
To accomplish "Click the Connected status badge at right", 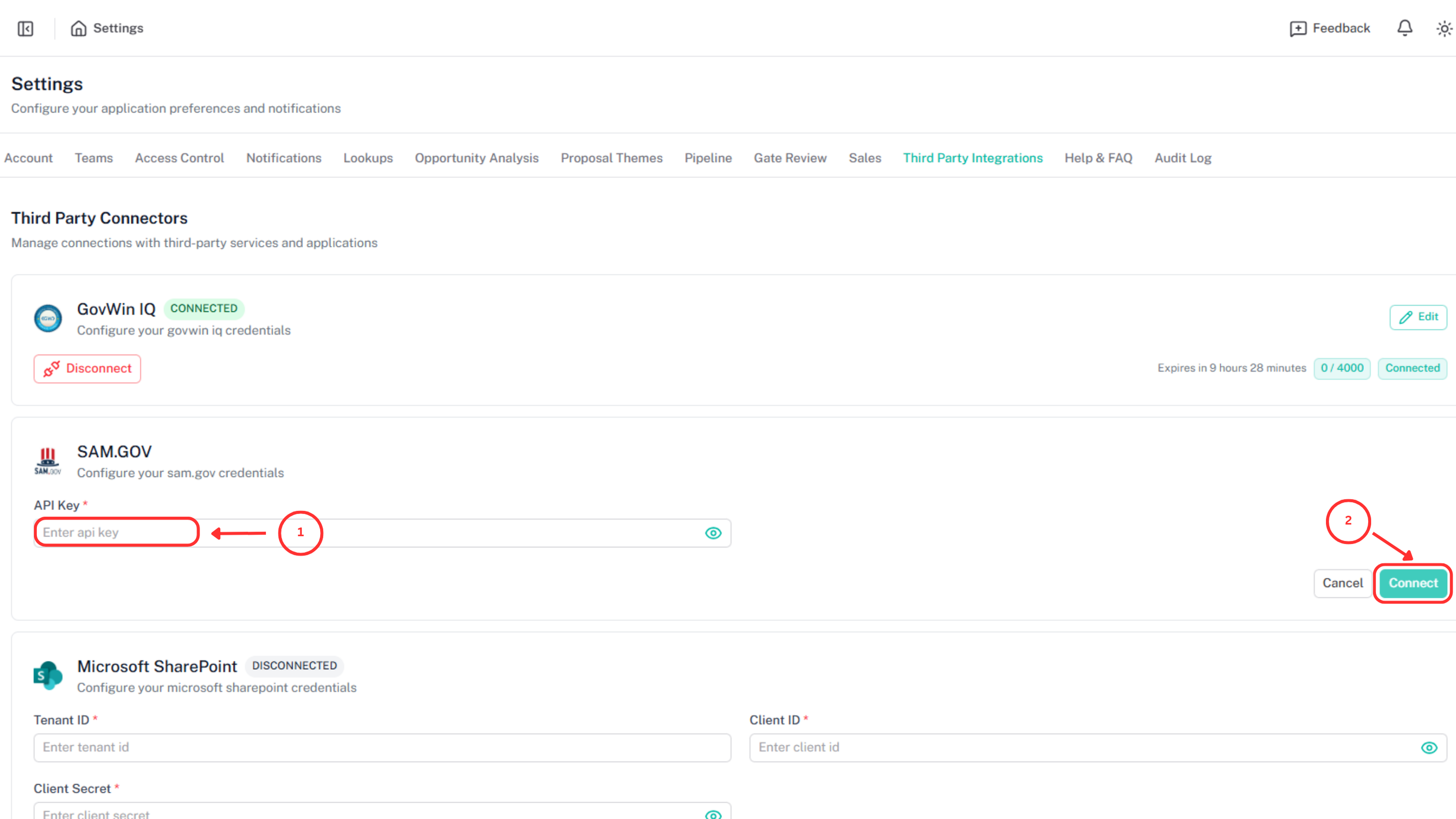I will tap(1412, 368).
